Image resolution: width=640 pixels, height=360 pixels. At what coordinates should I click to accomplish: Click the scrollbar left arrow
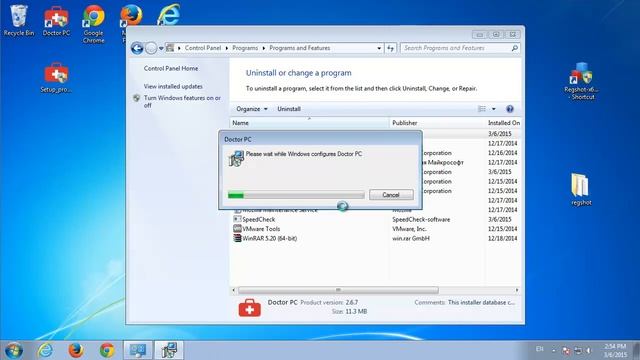tap(234, 290)
